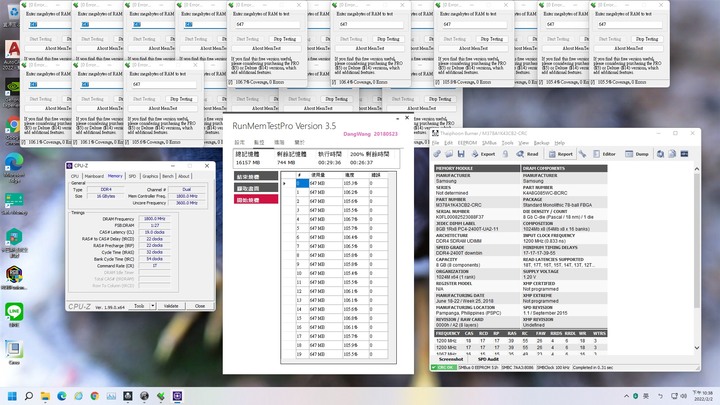Viewport: 720px width, 405px height.
Task: Click the CRC OK status indicator
Action: click(444, 367)
